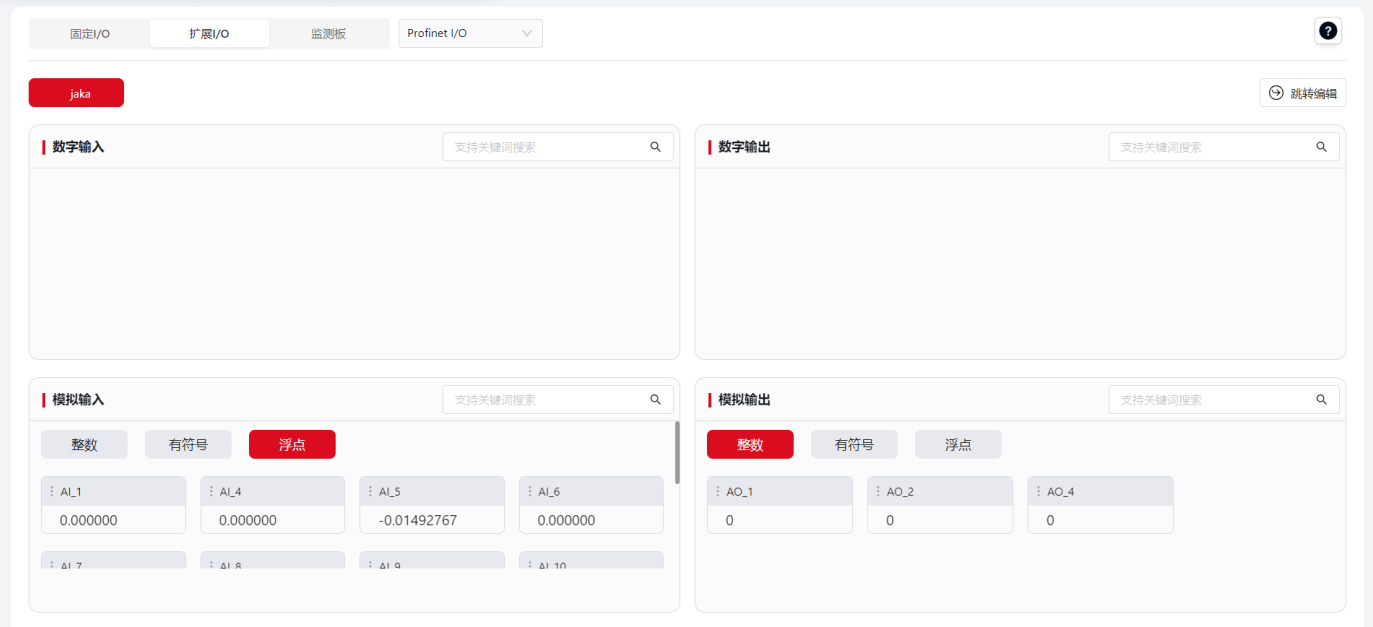Click the drag handle dots on AI_1
Screen dimensions: 1373x627
(51, 492)
